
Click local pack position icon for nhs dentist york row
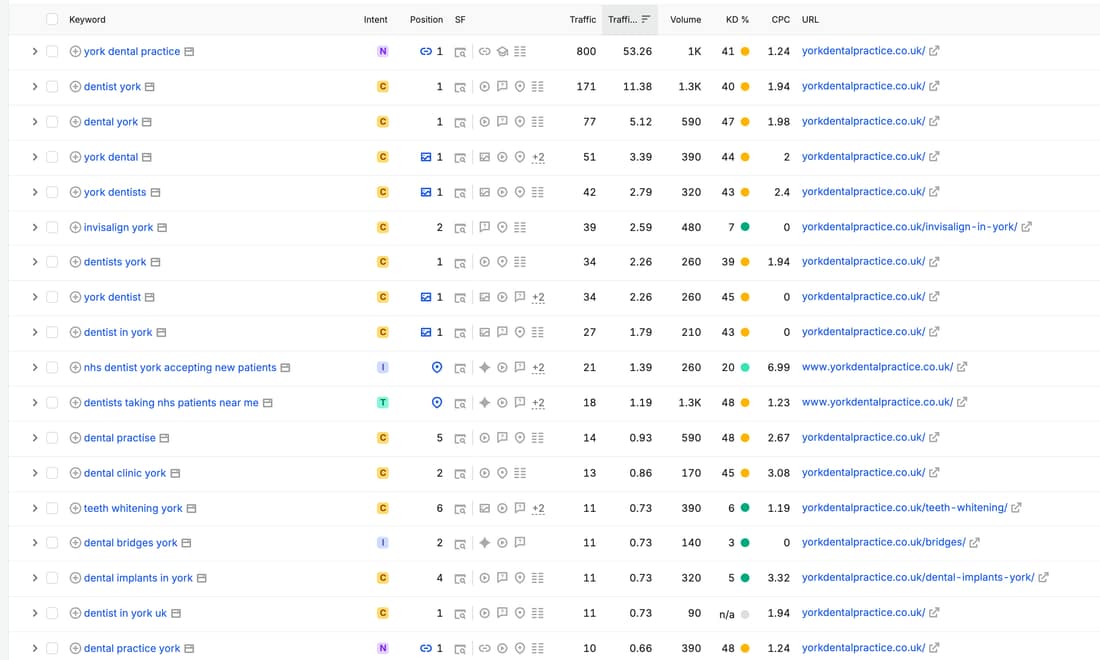(x=436, y=368)
